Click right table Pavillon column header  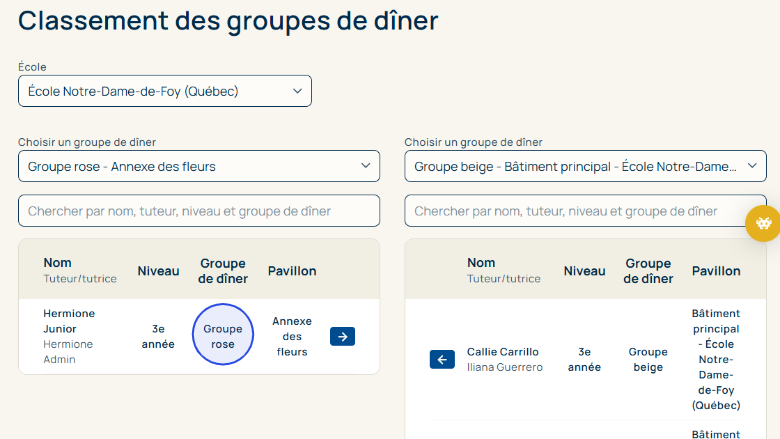[x=716, y=270]
